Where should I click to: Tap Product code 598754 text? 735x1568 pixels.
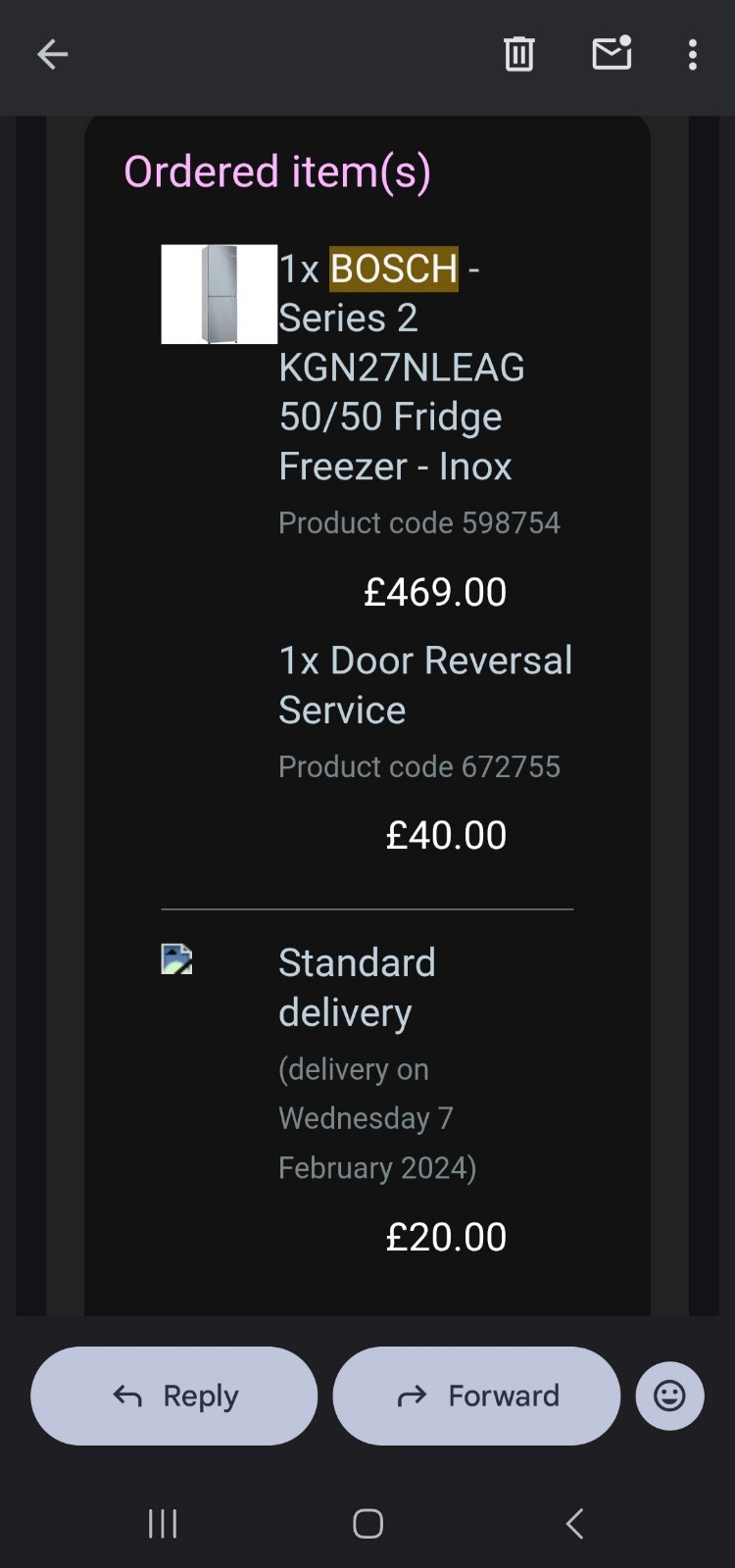tap(419, 523)
